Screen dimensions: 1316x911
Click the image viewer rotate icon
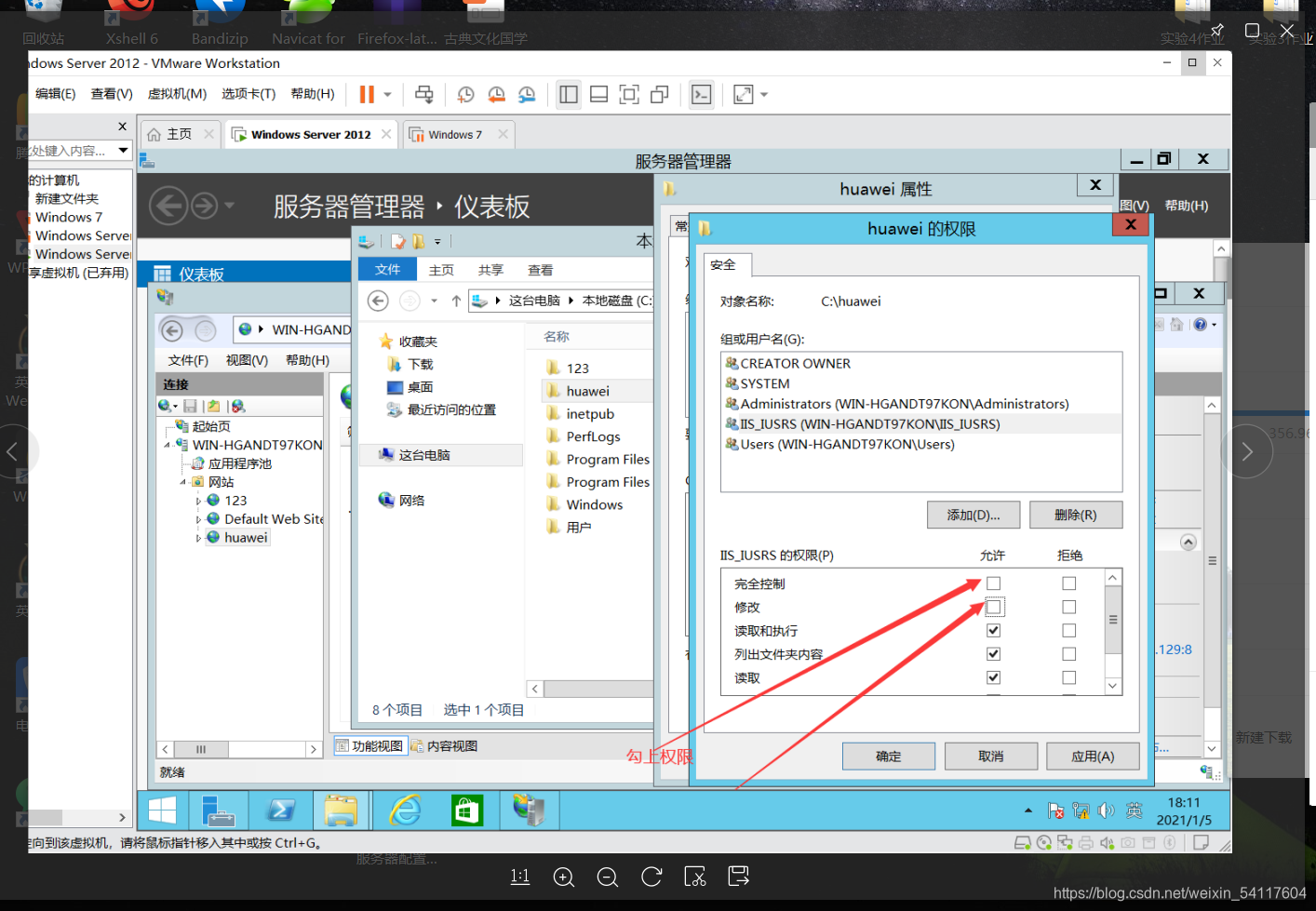coord(651,877)
